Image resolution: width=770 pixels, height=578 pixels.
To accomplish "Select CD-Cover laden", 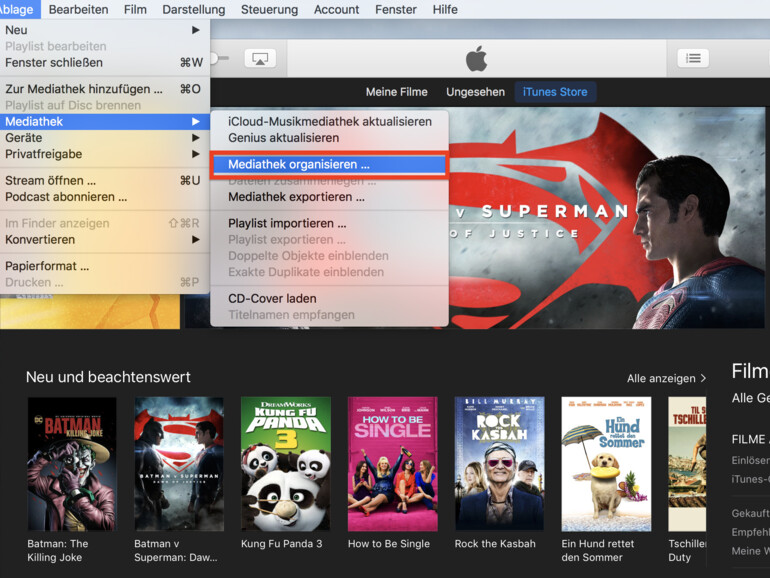I will click(x=329, y=298).
